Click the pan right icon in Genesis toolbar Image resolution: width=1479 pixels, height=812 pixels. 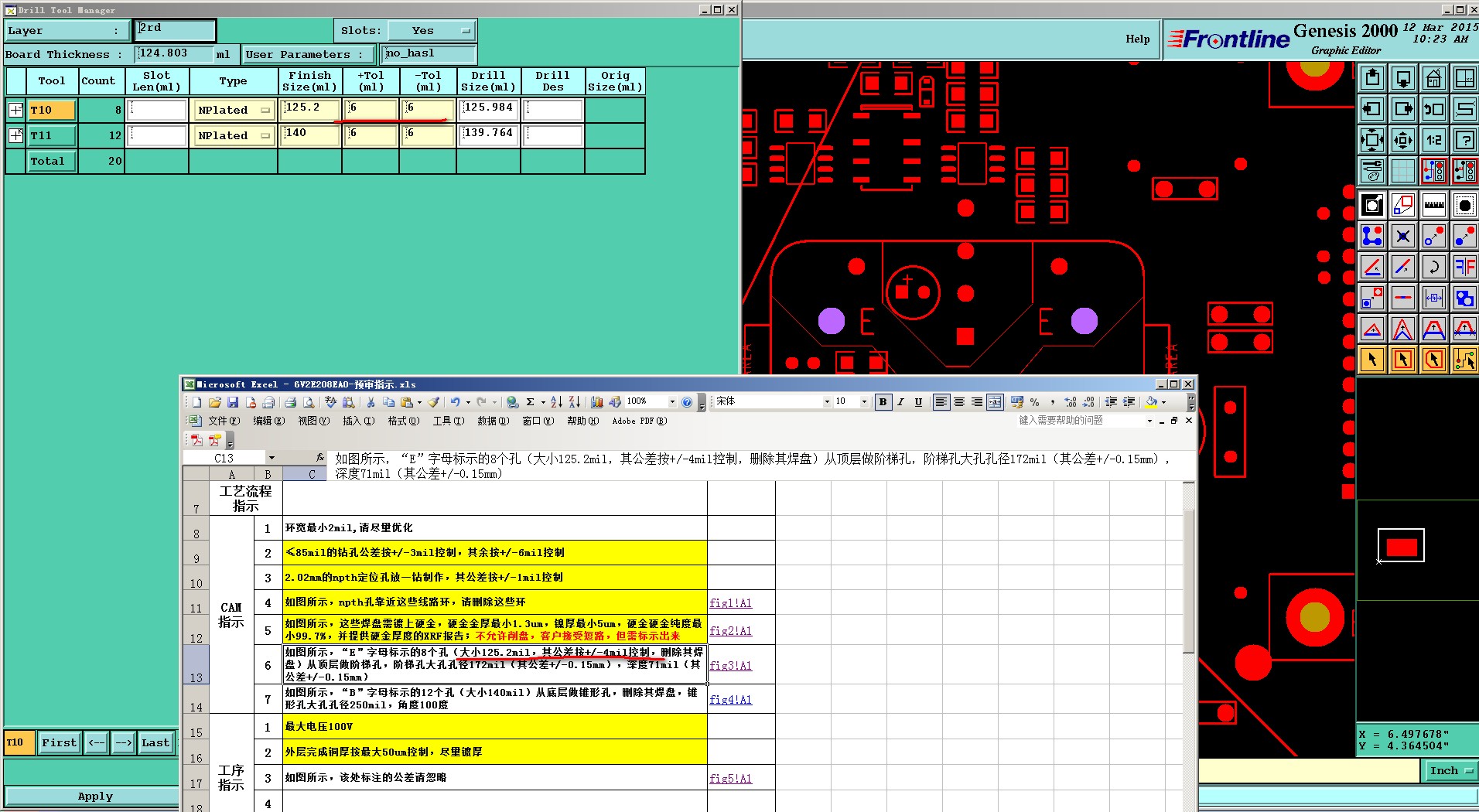(x=1403, y=109)
